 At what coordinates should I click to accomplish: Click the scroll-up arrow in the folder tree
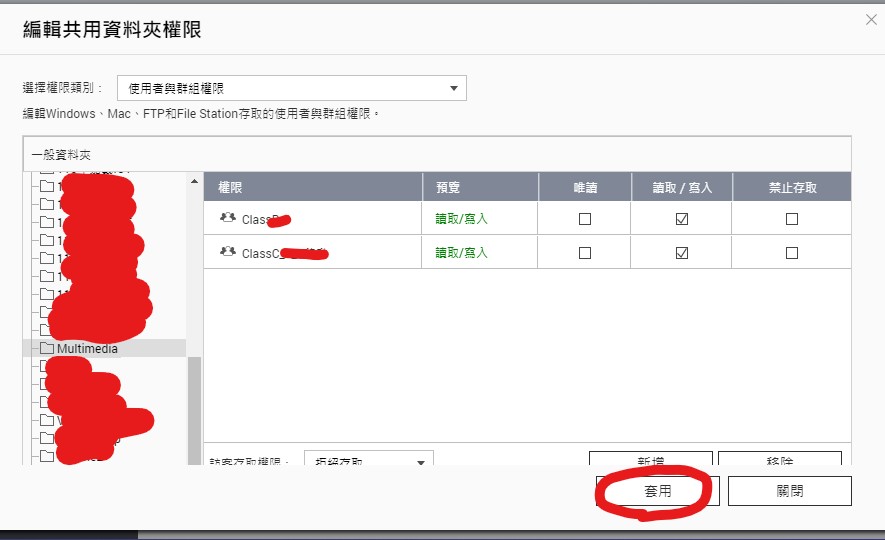pos(194,182)
